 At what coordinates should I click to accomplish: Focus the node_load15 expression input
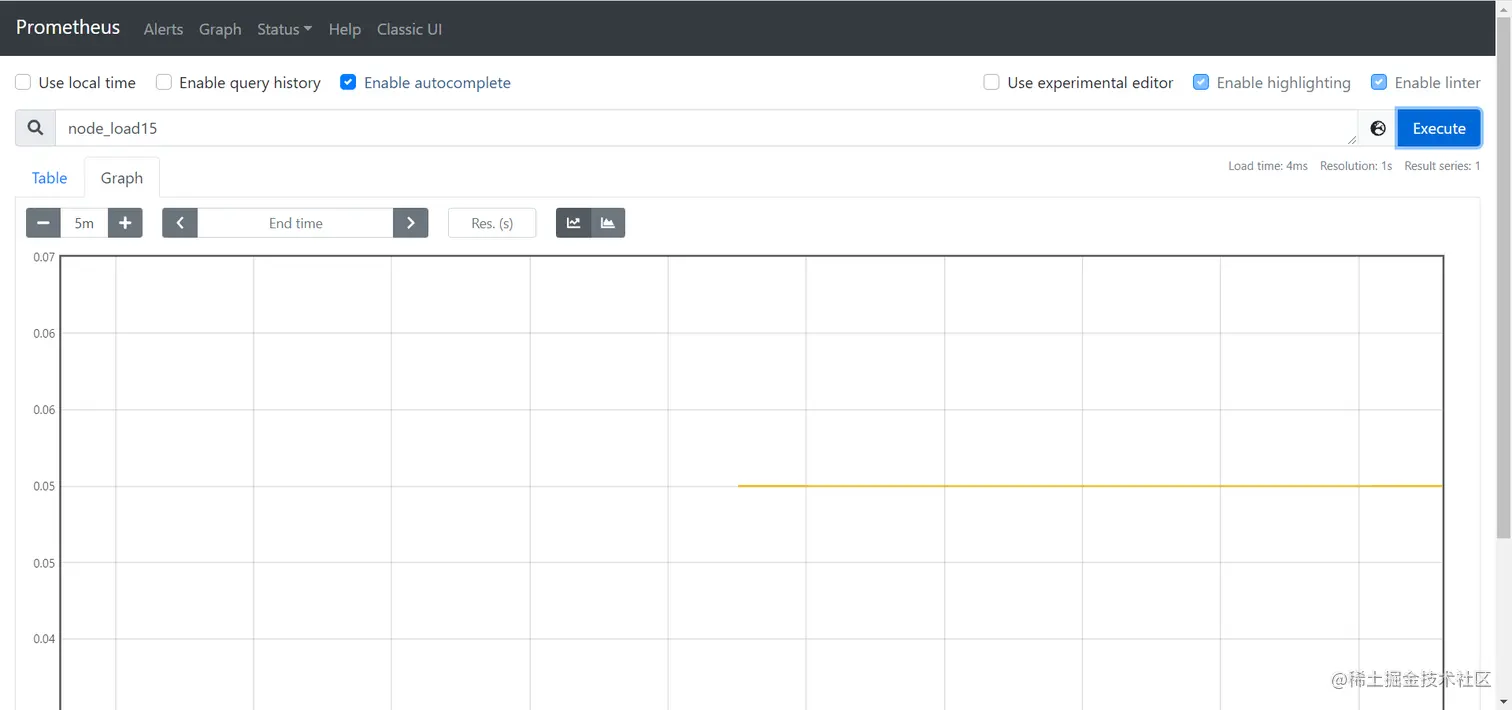(x=706, y=128)
